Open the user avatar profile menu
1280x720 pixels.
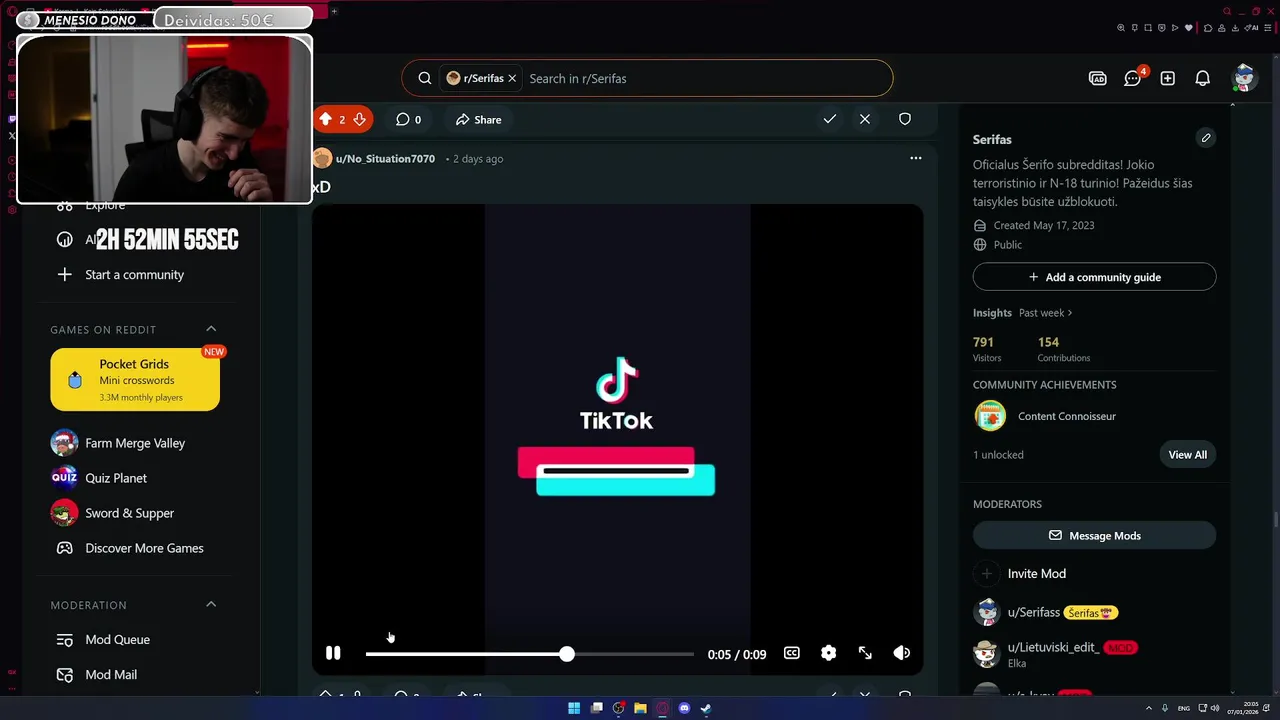[1244, 77]
